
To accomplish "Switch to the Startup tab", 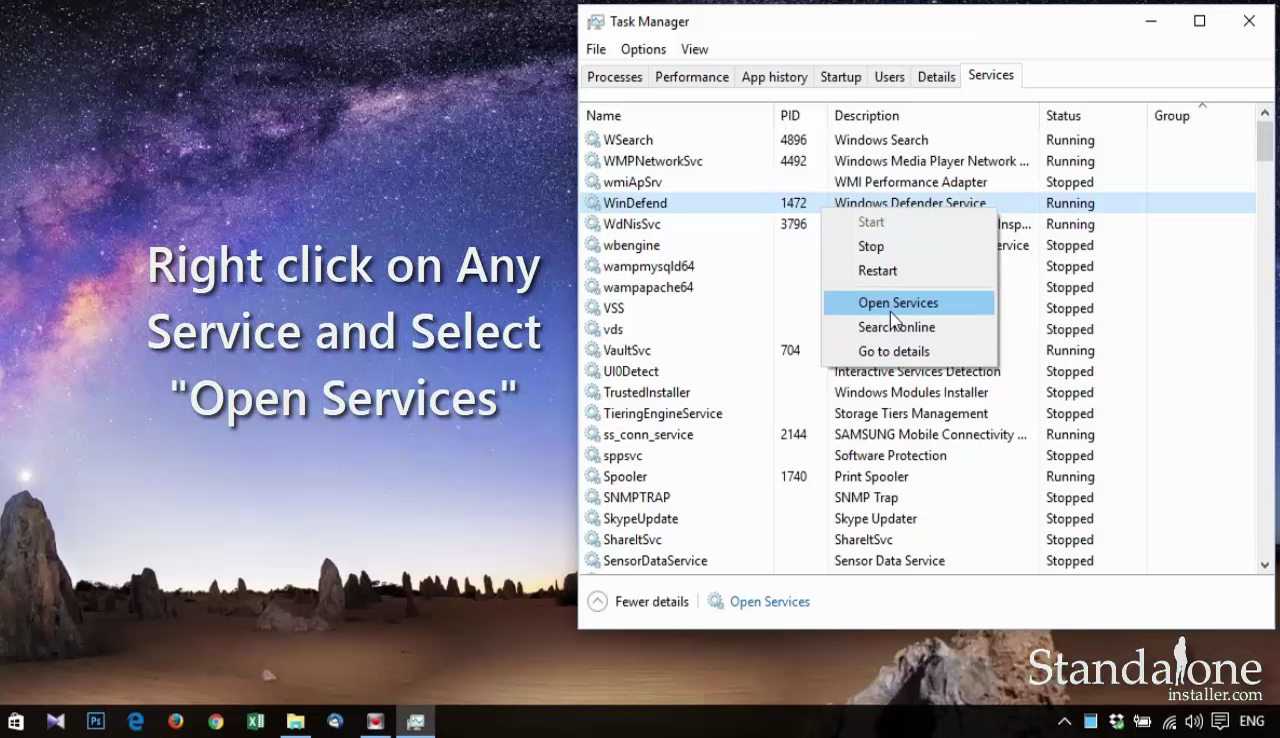I will click(x=840, y=77).
